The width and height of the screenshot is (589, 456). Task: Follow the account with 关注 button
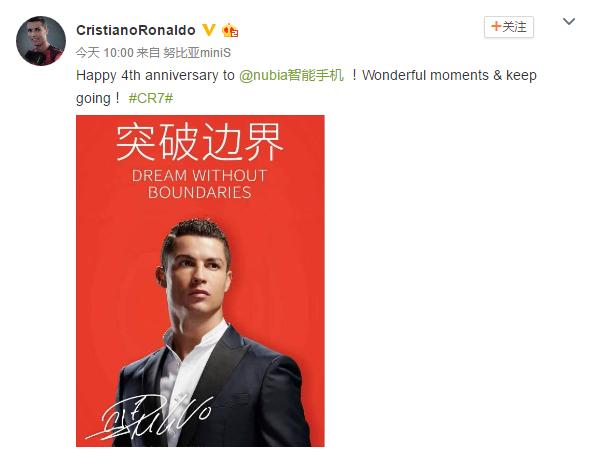[509, 27]
